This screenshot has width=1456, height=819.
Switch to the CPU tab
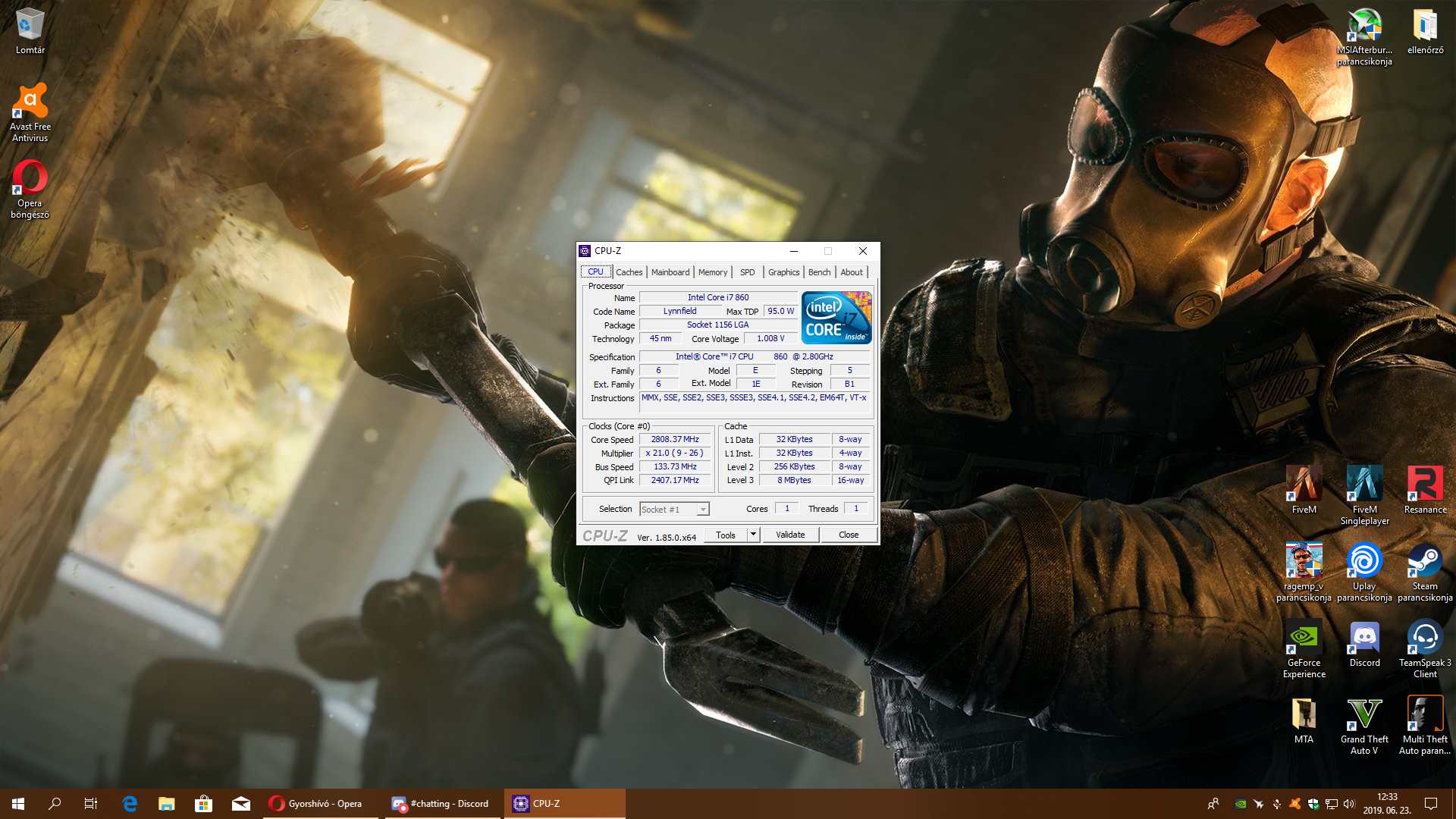[x=595, y=271]
